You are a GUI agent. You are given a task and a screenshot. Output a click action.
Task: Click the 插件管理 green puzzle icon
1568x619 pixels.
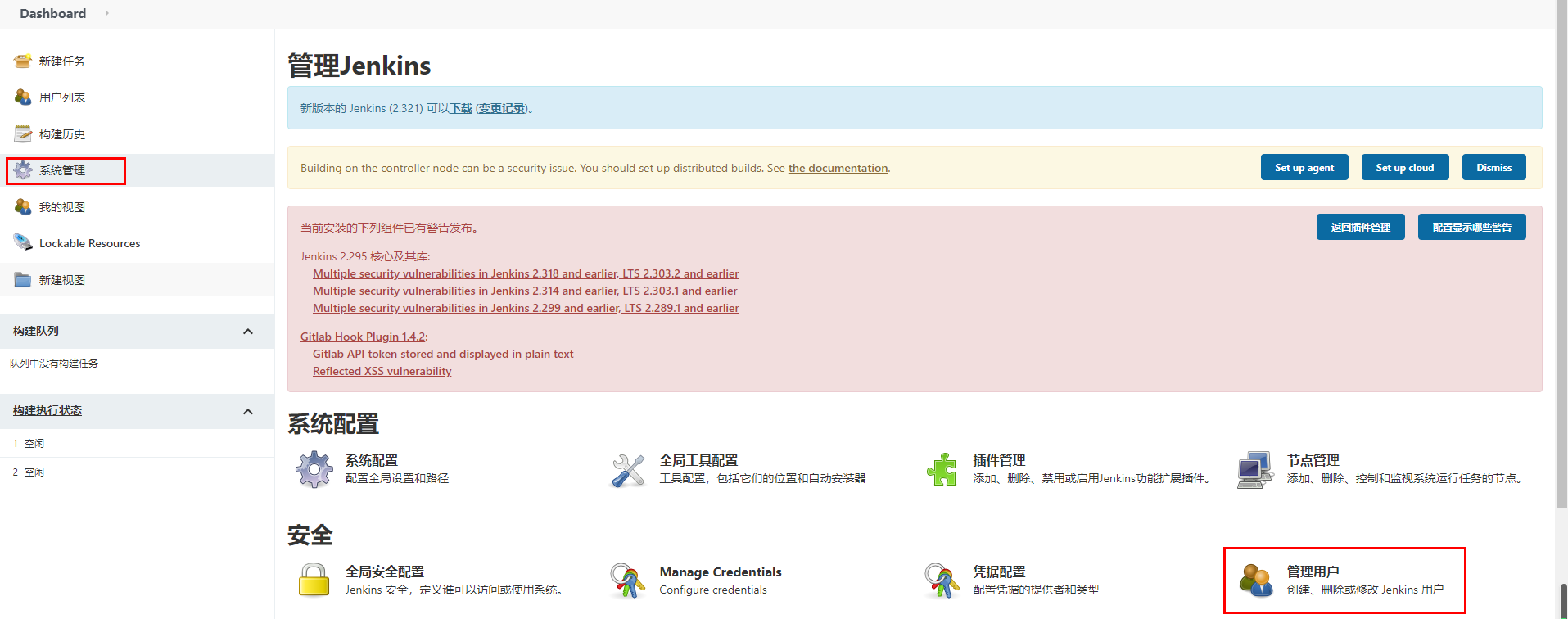click(x=942, y=470)
